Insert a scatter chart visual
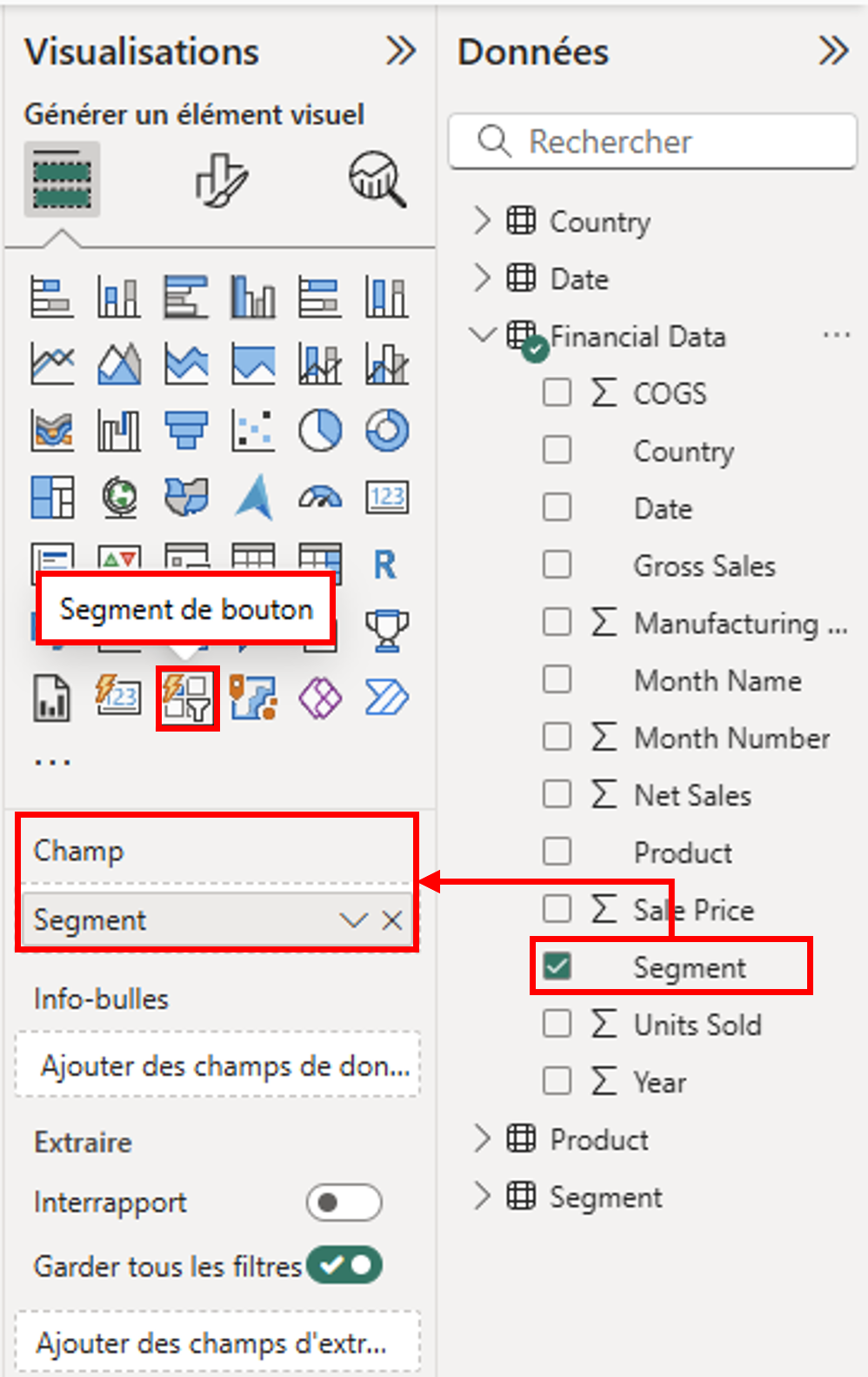Image resolution: width=868 pixels, height=1377 pixels. click(x=253, y=431)
